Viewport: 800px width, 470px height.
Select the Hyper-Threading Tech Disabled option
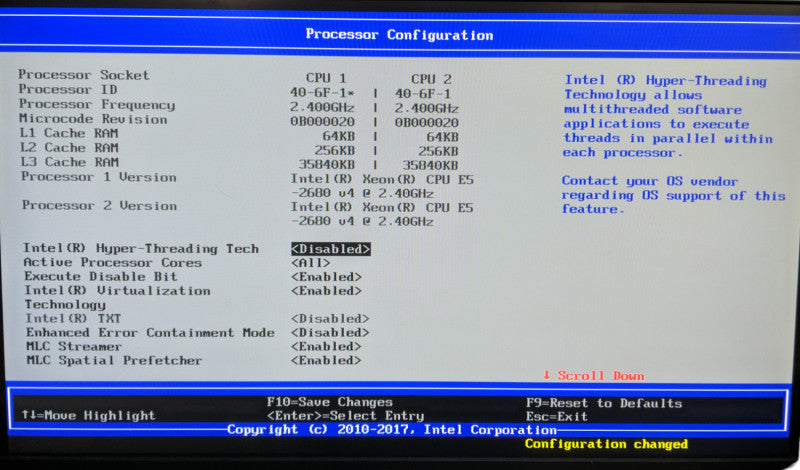tap(331, 249)
